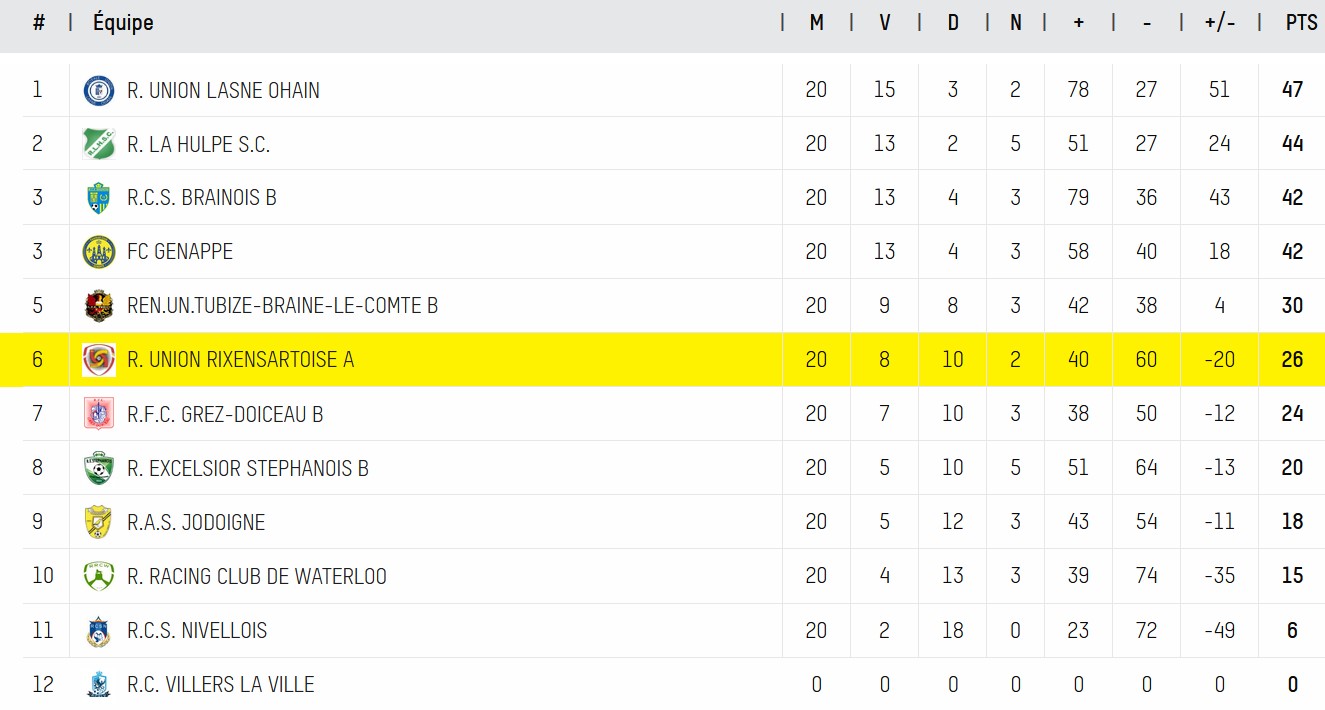1325x710 pixels.
Task: Click the R. Union Lasne Ohain club logo
Action: pos(98,90)
